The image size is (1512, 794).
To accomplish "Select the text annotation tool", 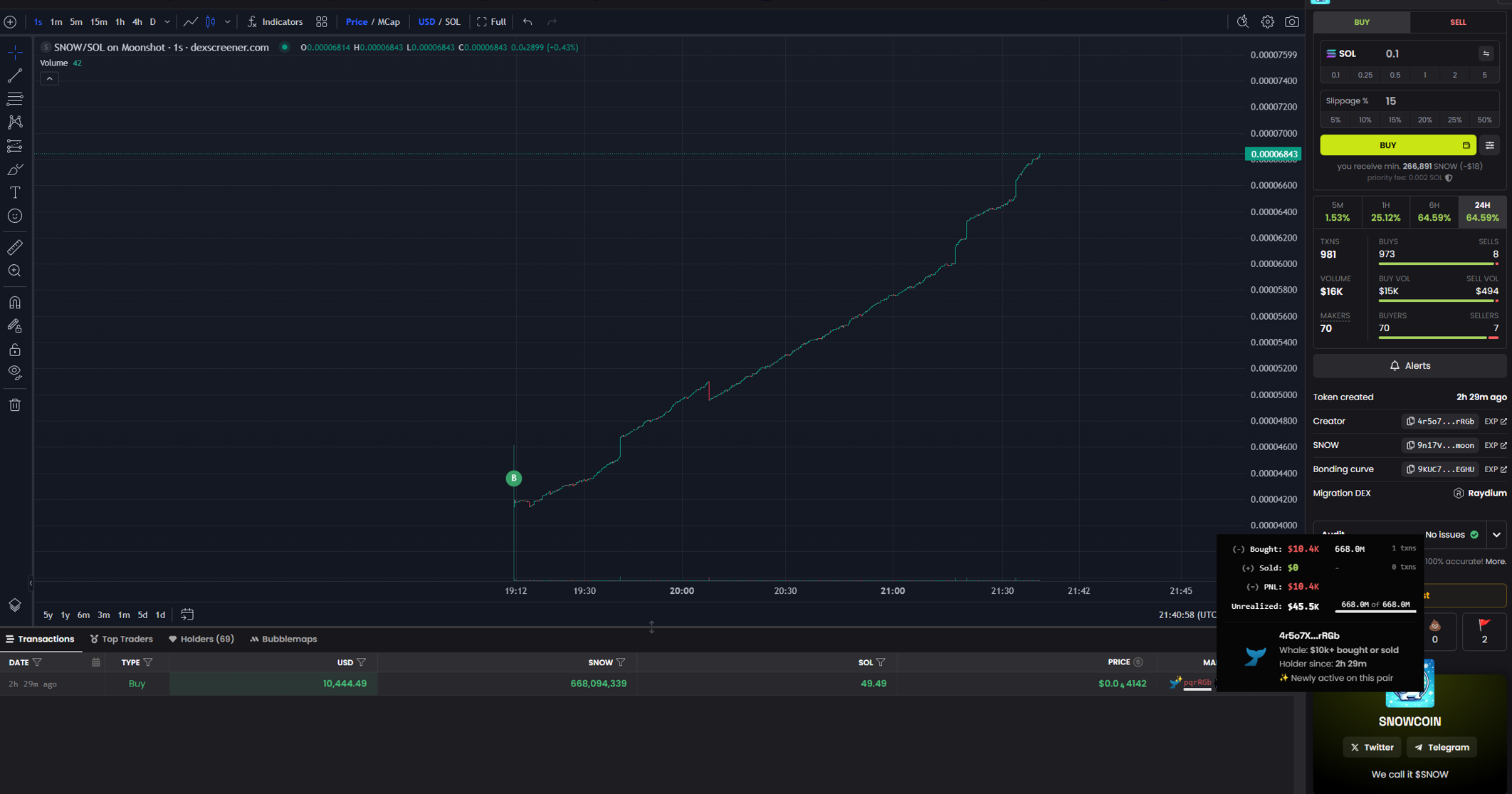I will [x=15, y=192].
